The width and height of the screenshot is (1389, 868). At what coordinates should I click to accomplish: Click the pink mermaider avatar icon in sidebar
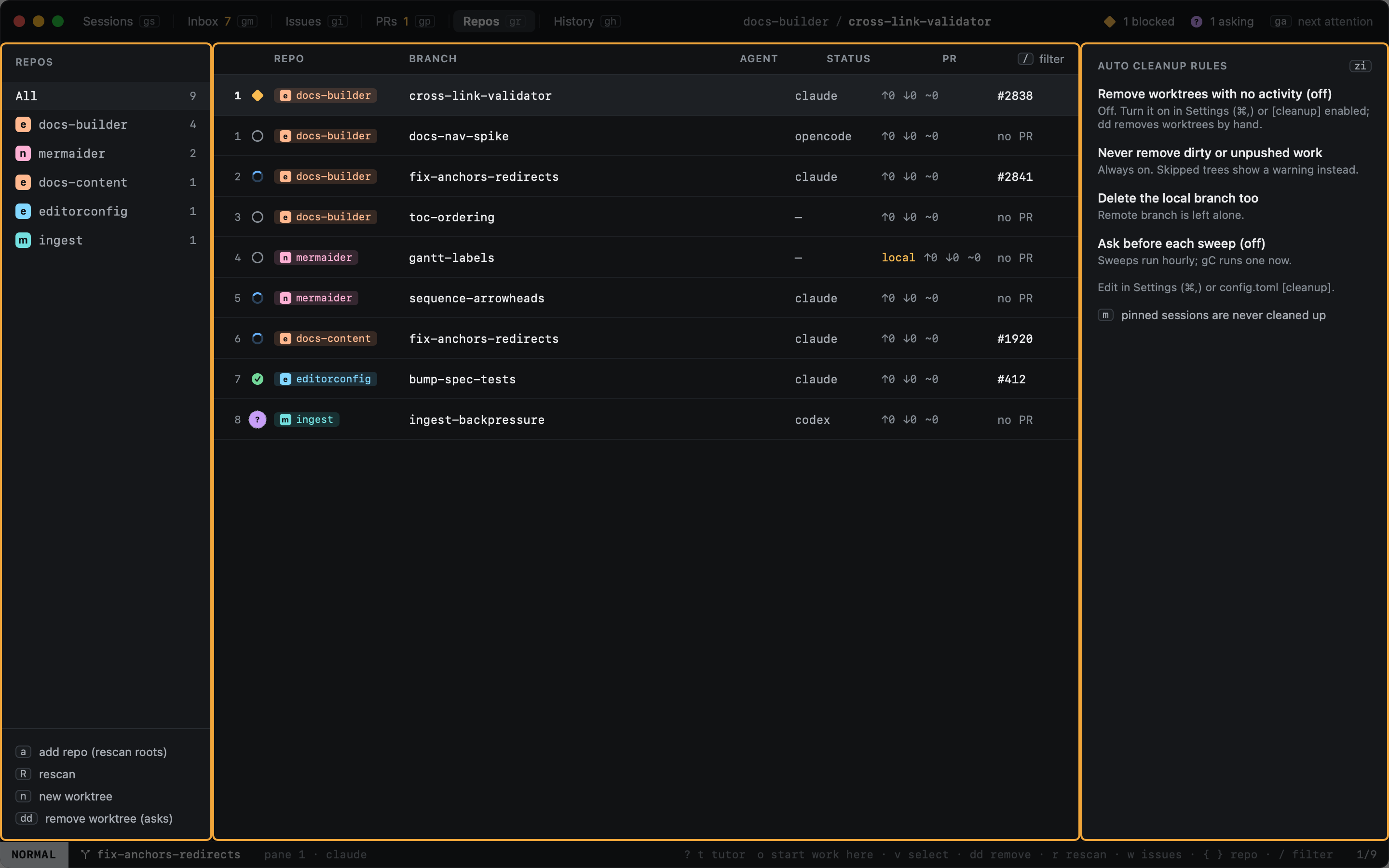pyautogui.click(x=23, y=153)
